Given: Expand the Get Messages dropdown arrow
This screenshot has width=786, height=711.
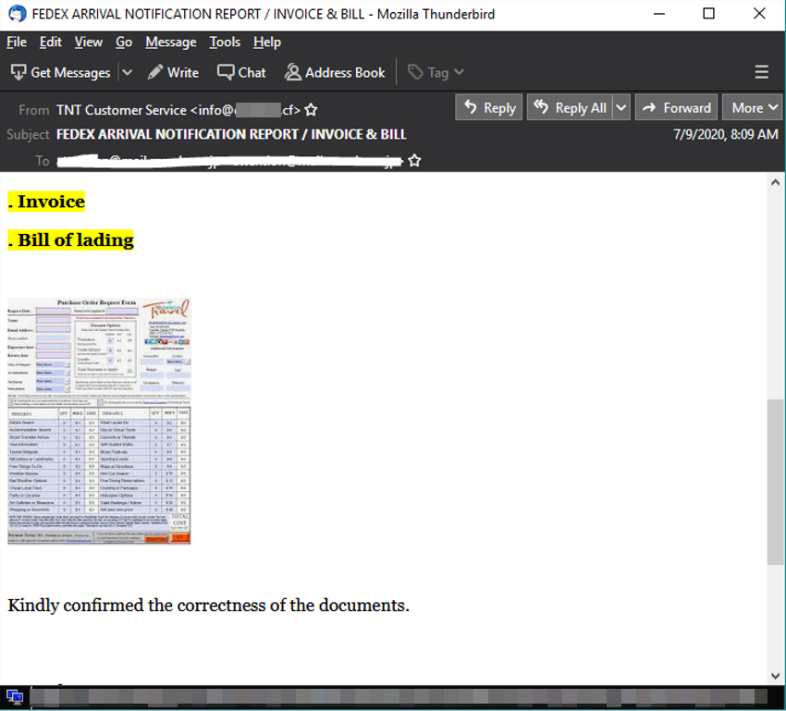Looking at the screenshot, I should (127, 72).
